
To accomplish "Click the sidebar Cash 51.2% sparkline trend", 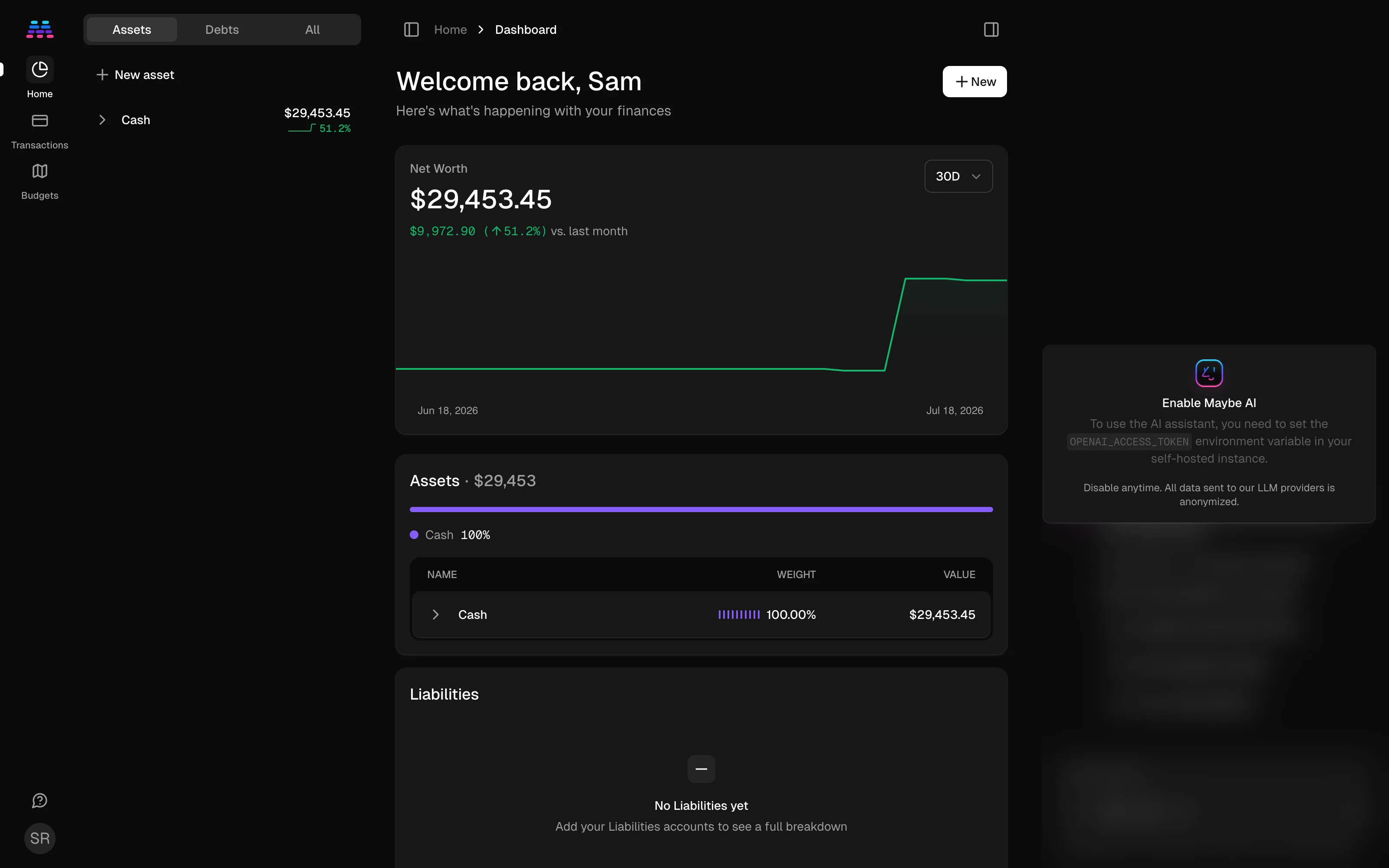I will 319,128.
